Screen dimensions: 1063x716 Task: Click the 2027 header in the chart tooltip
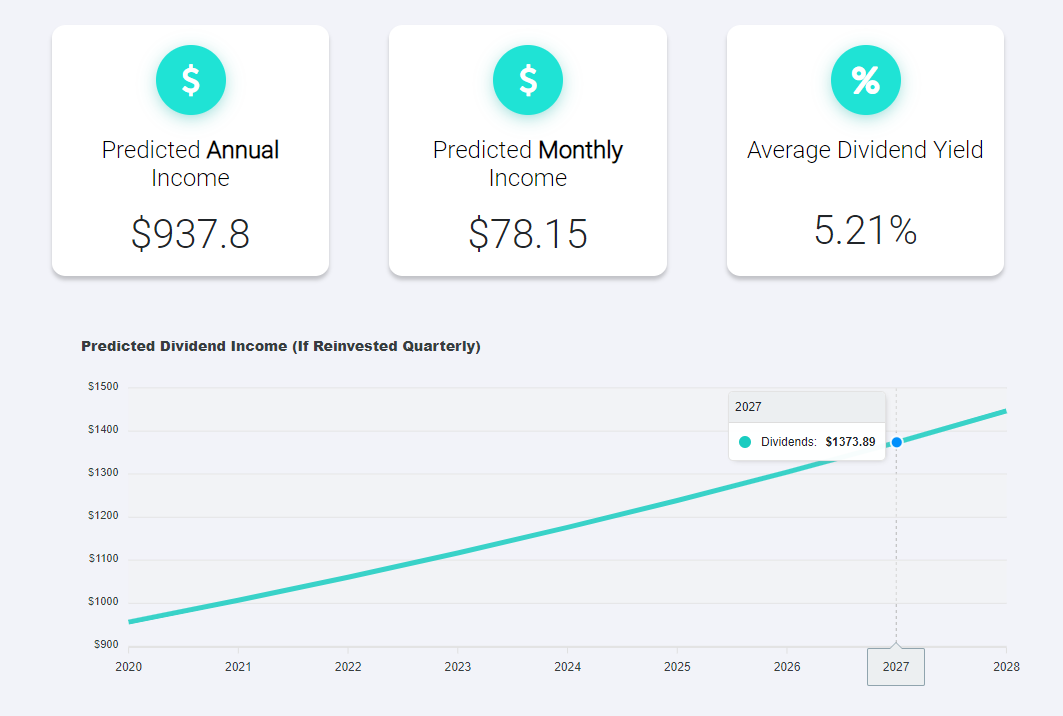(x=747, y=406)
